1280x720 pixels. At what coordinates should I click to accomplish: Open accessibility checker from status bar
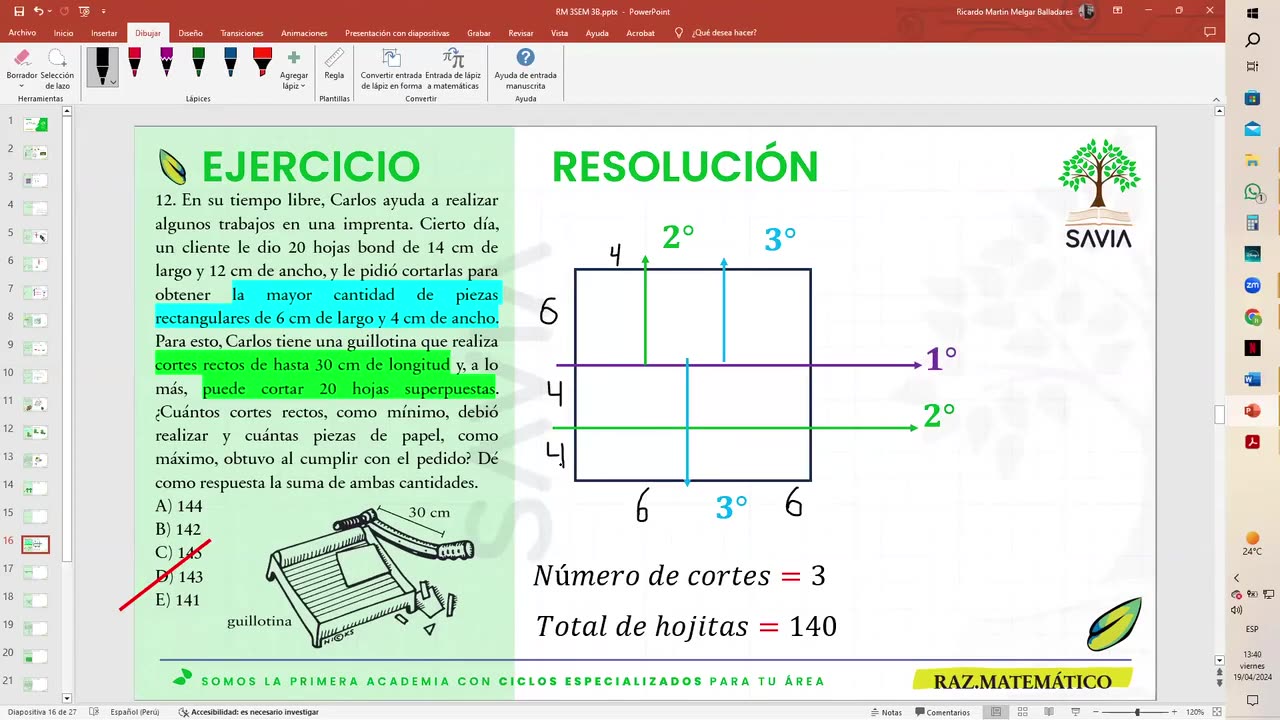(x=248, y=712)
